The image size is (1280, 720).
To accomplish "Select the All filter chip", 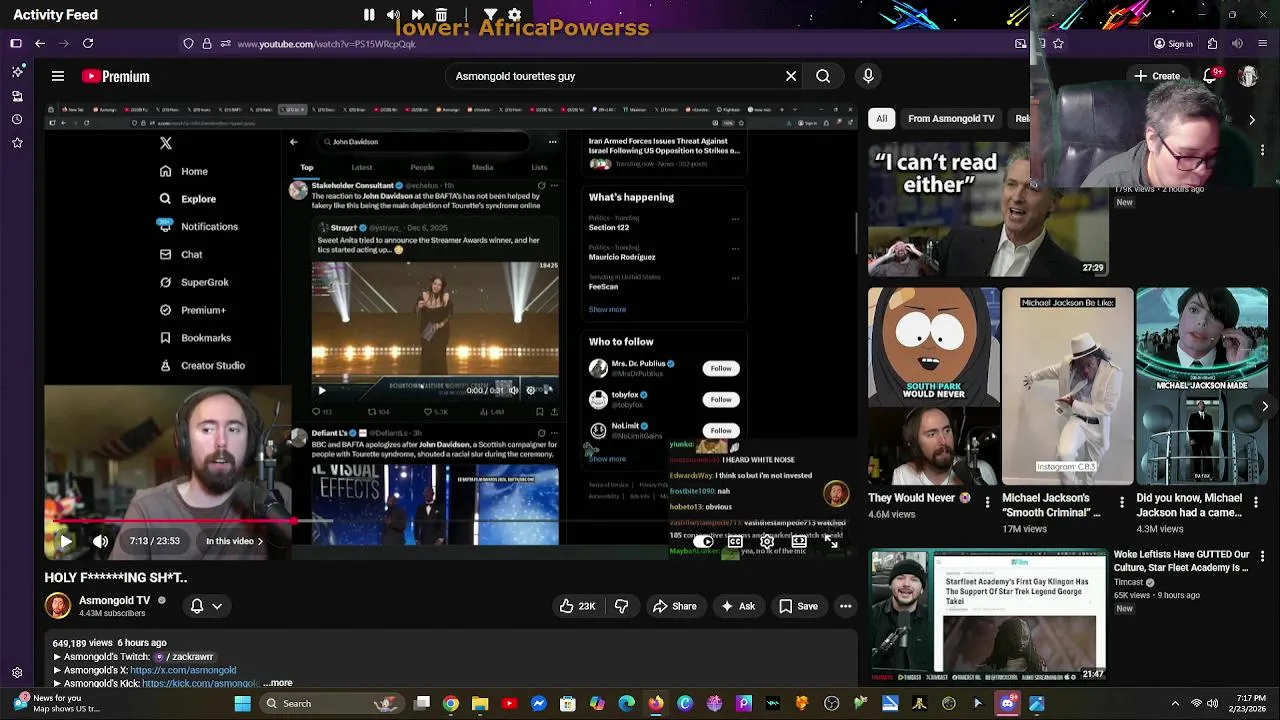I will click(881, 118).
